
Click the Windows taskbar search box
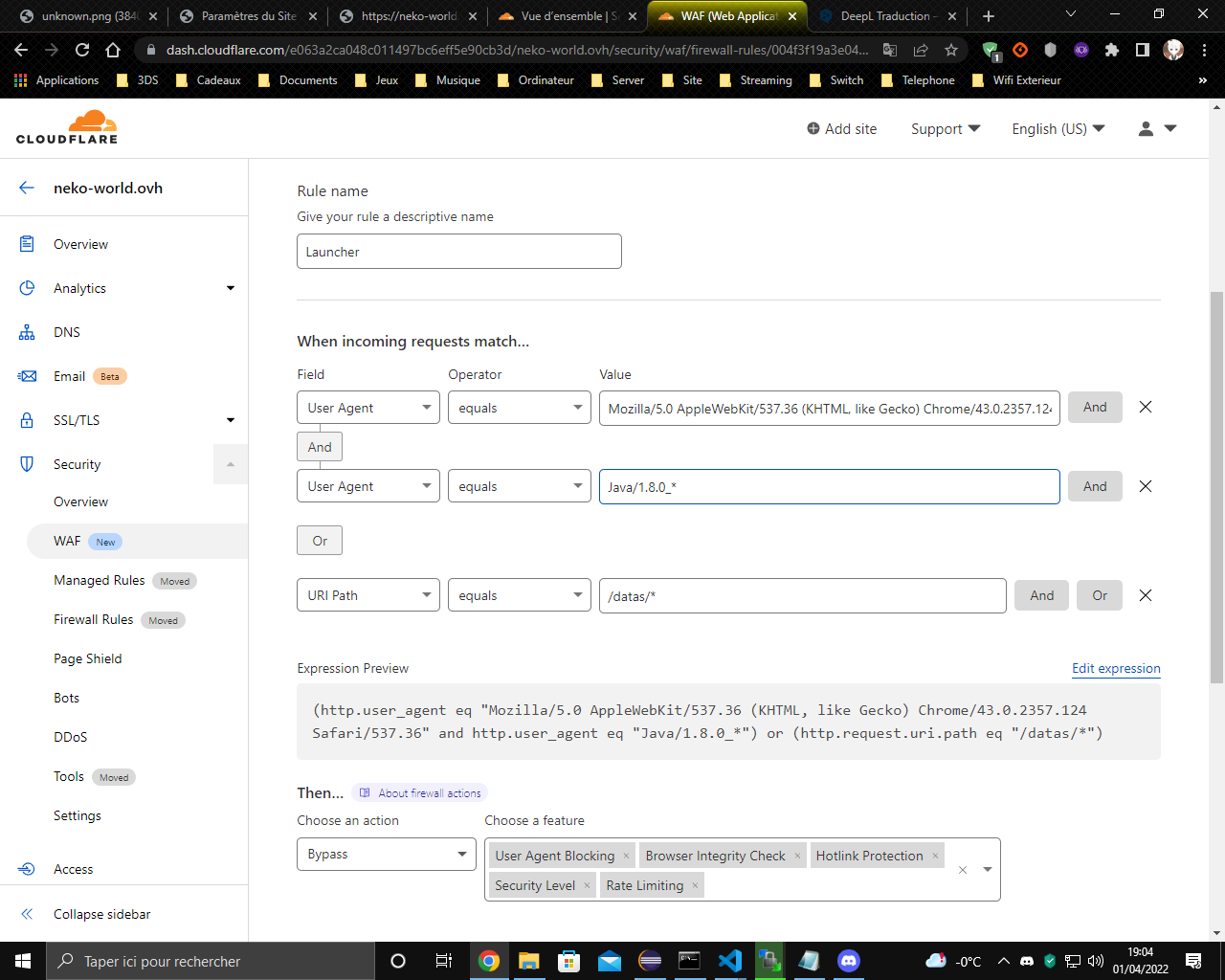[x=211, y=961]
